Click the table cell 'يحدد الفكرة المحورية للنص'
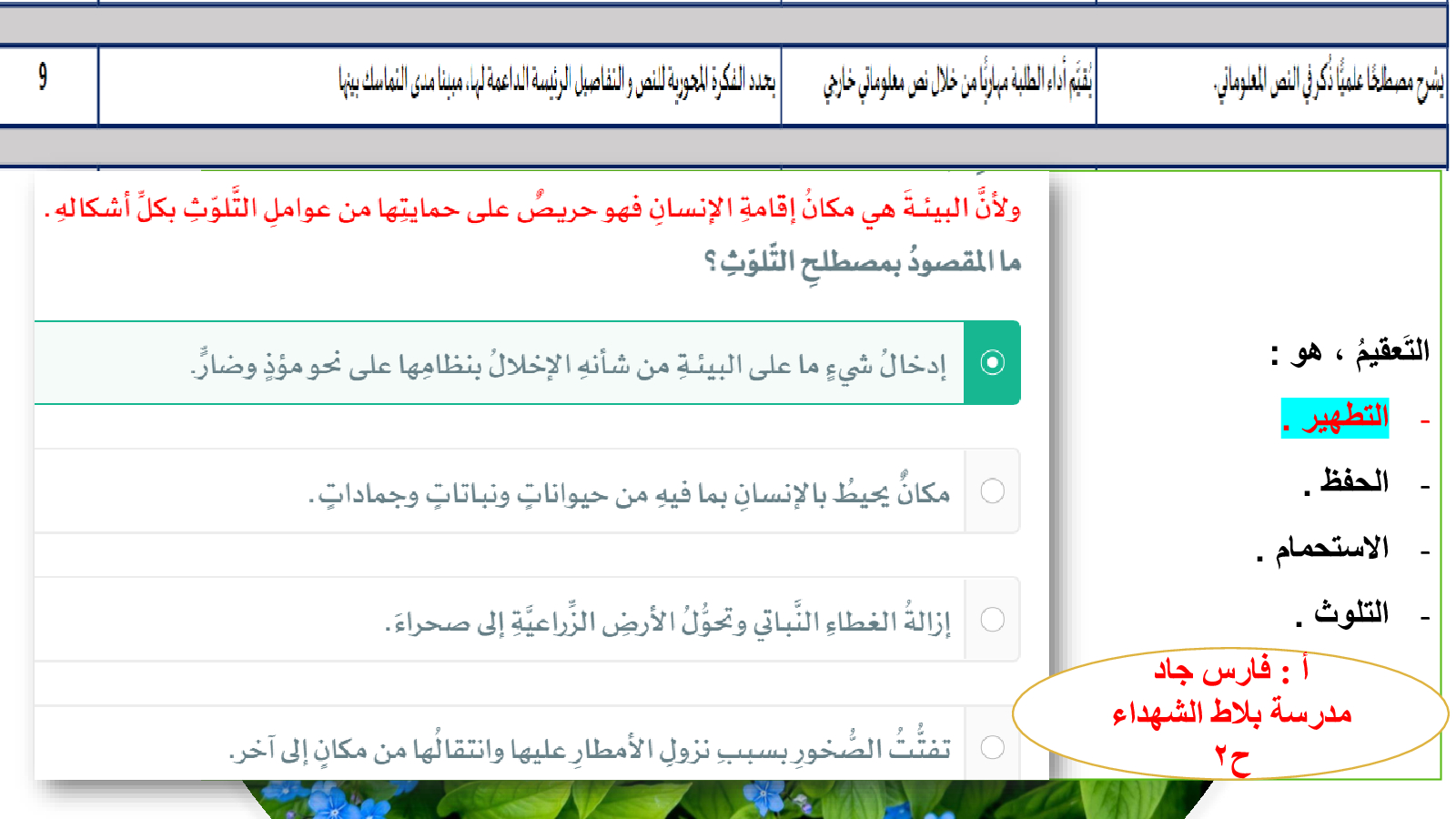The image size is (1456, 819). coord(557,83)
